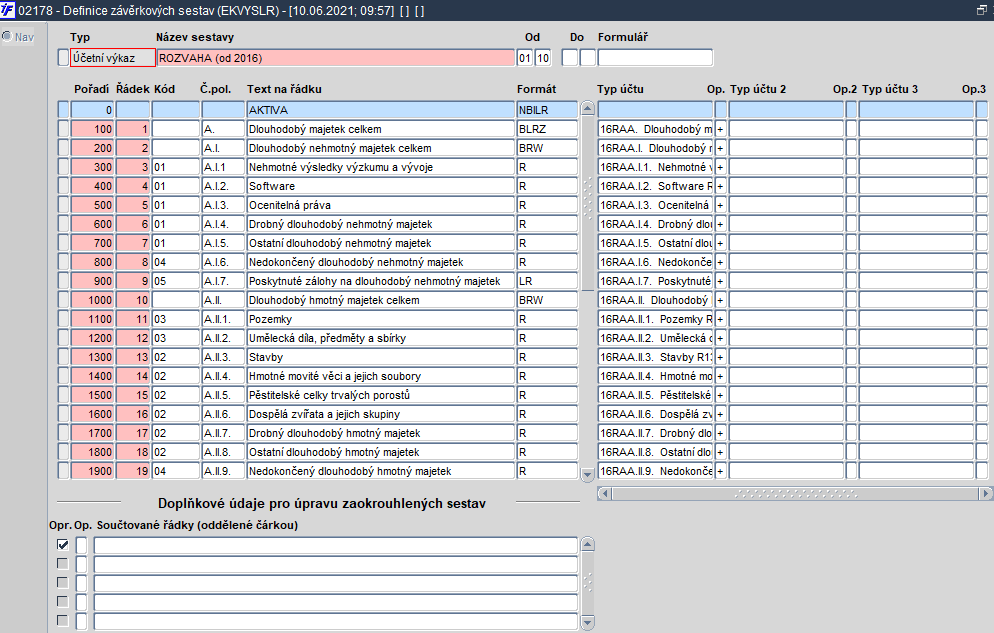The image size is (994, 633).
Task: Select the Ocenitelná práva text cell
Action: click(x=380, y=205)
